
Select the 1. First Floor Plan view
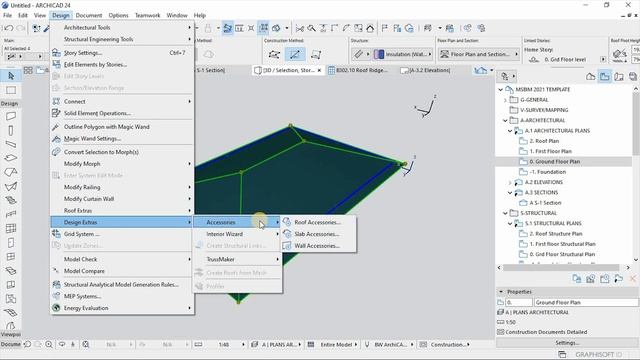coord(550,151)
